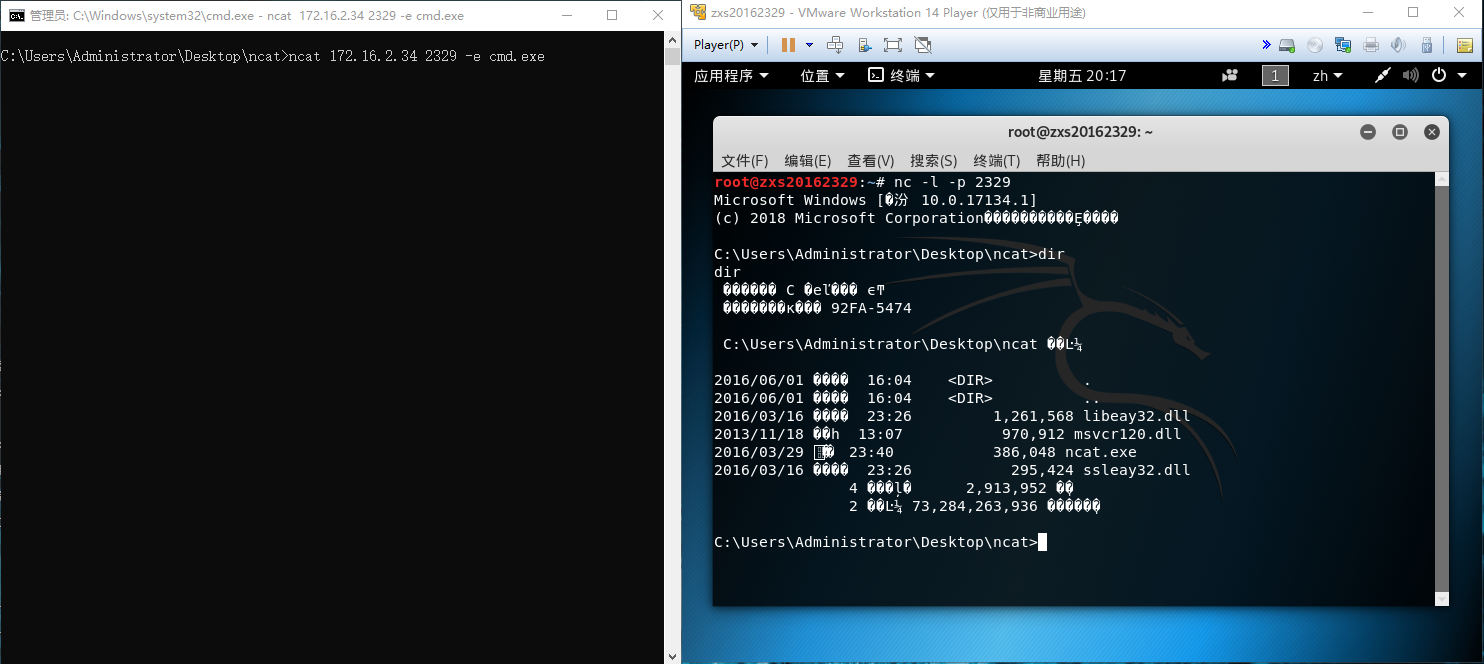Screen dimensions: 1484x664
Task: Click the clock 星期五 20:17
Action: [1082, 76]
